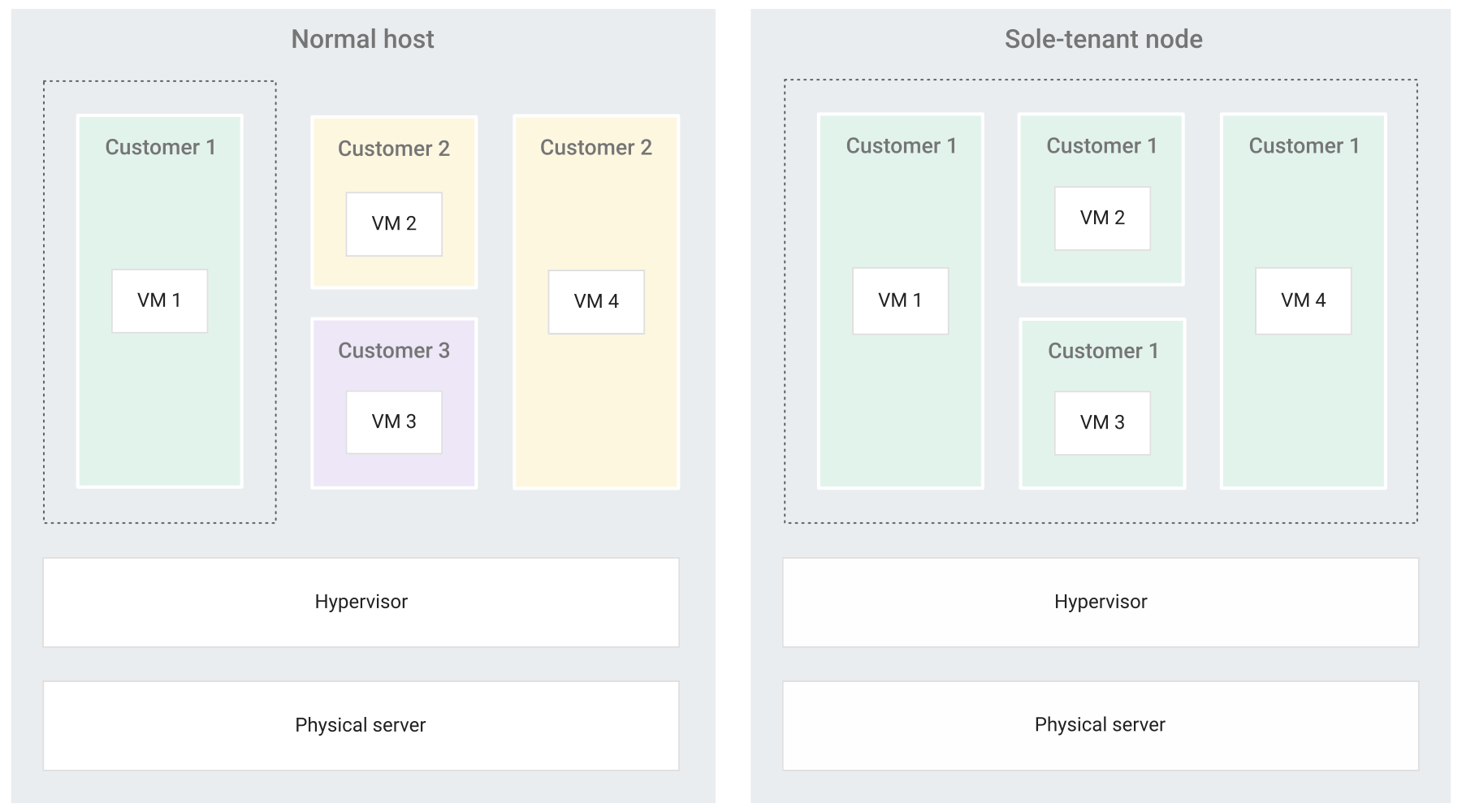
Task: Click Hypervisor box under Sole-tenant node
Action: tap(1101, 602)
